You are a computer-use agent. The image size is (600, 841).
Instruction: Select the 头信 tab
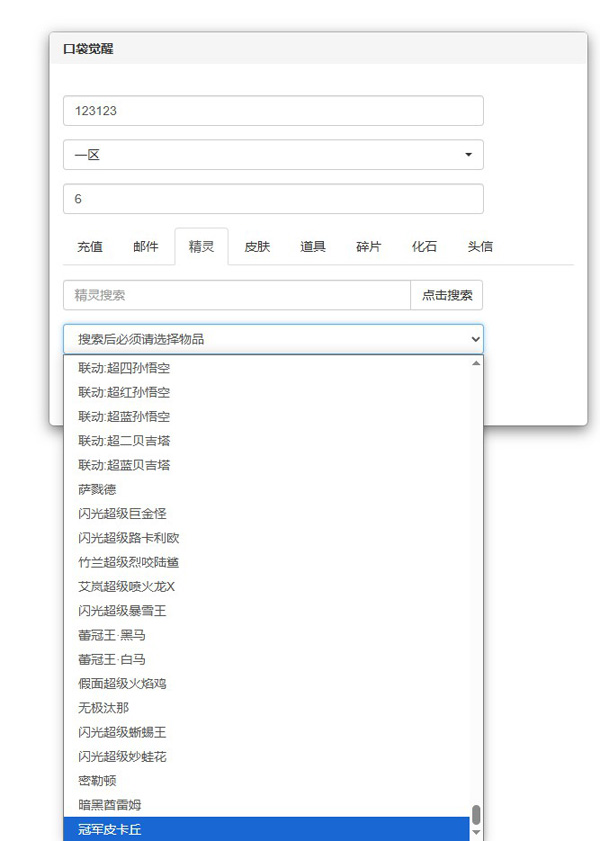click(x=480, y=246)
